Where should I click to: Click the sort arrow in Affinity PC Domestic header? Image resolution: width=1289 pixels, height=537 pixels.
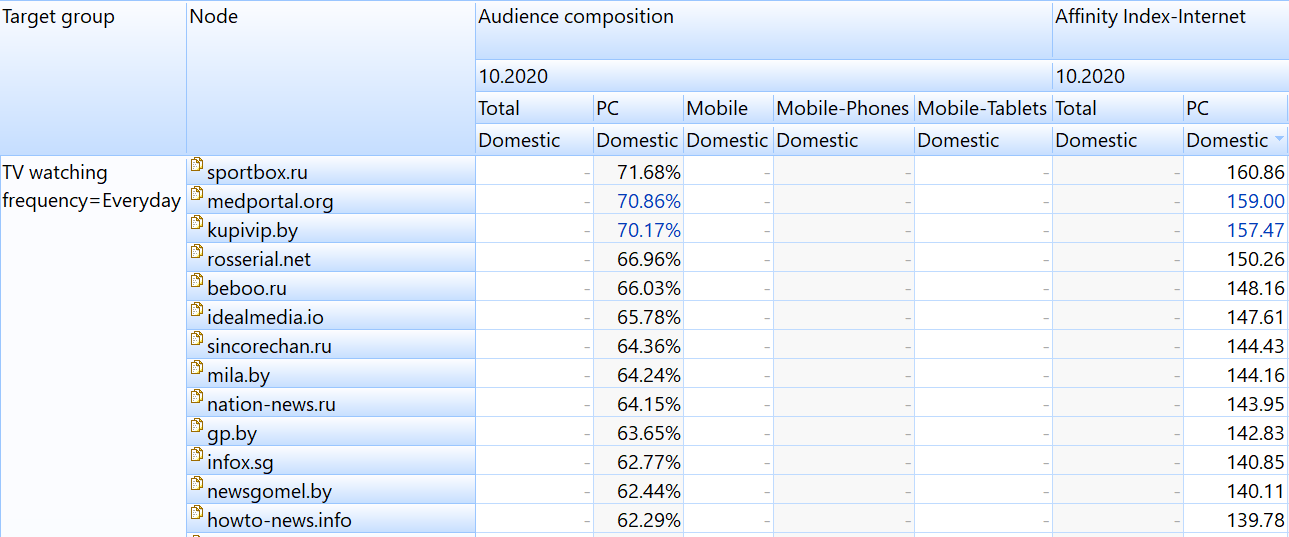(x=1279, y=140)
